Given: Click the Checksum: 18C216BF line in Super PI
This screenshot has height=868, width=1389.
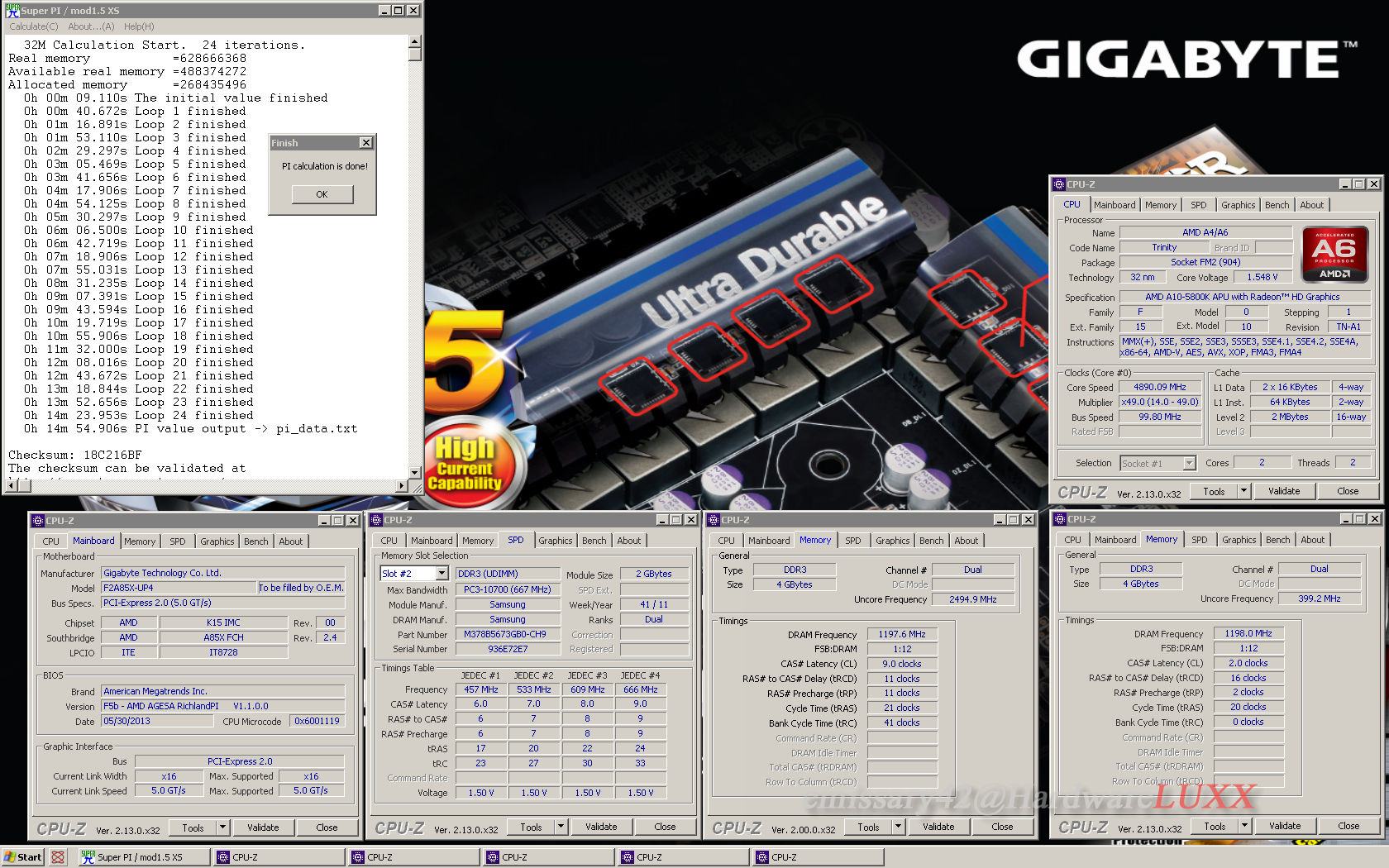Looking at the screenshot, I should click(x=75, y=455).
